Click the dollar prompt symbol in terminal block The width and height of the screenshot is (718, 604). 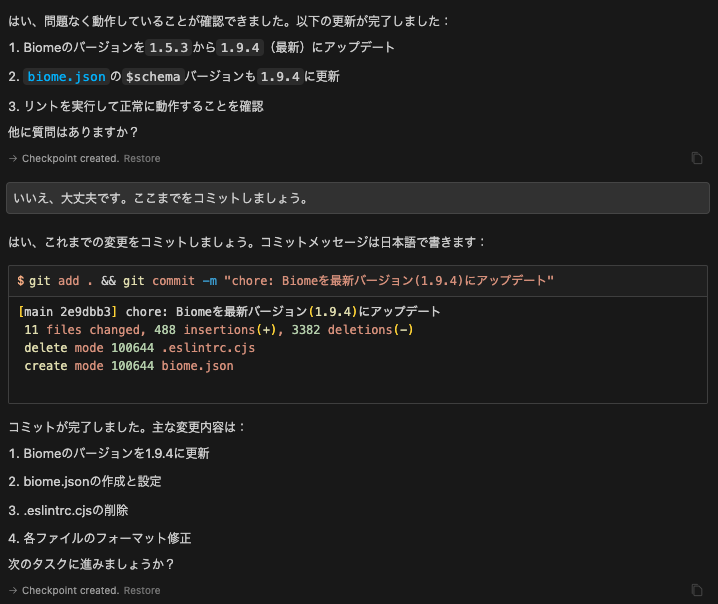21,281
